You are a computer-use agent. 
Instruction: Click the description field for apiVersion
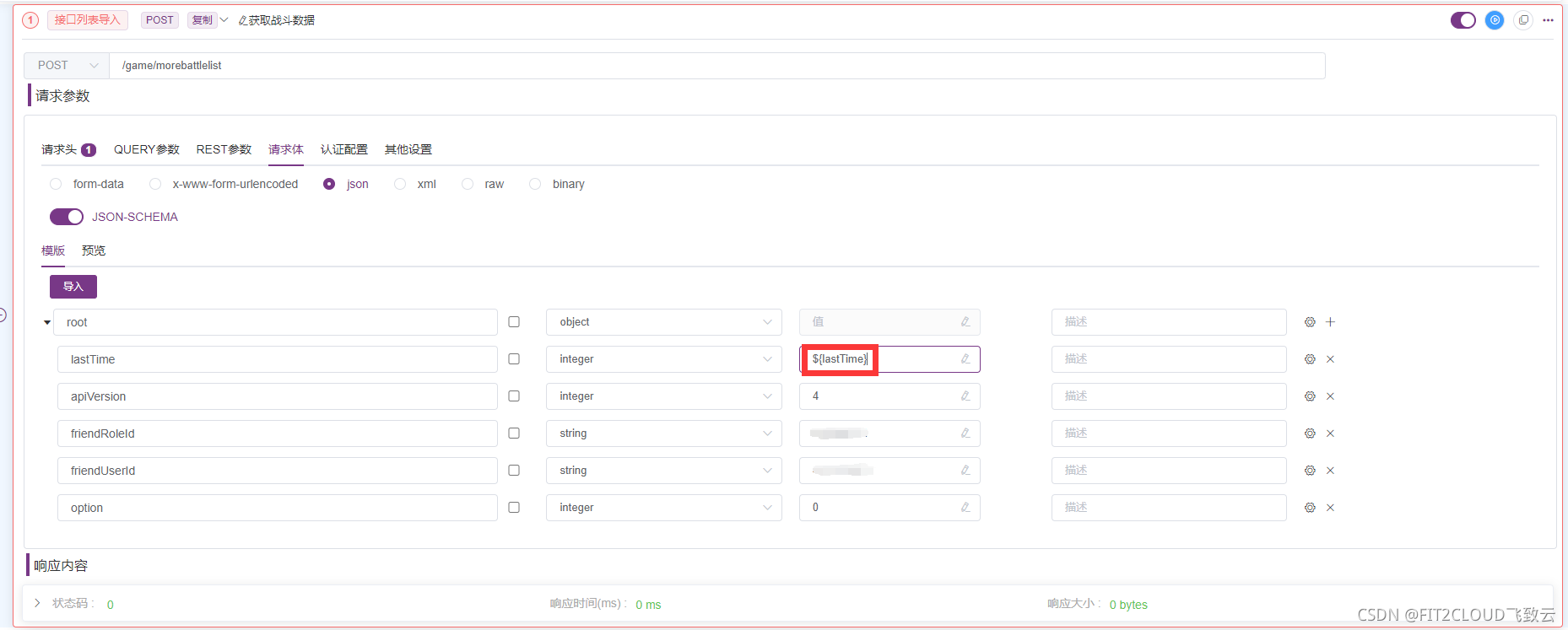[1169, 396]
